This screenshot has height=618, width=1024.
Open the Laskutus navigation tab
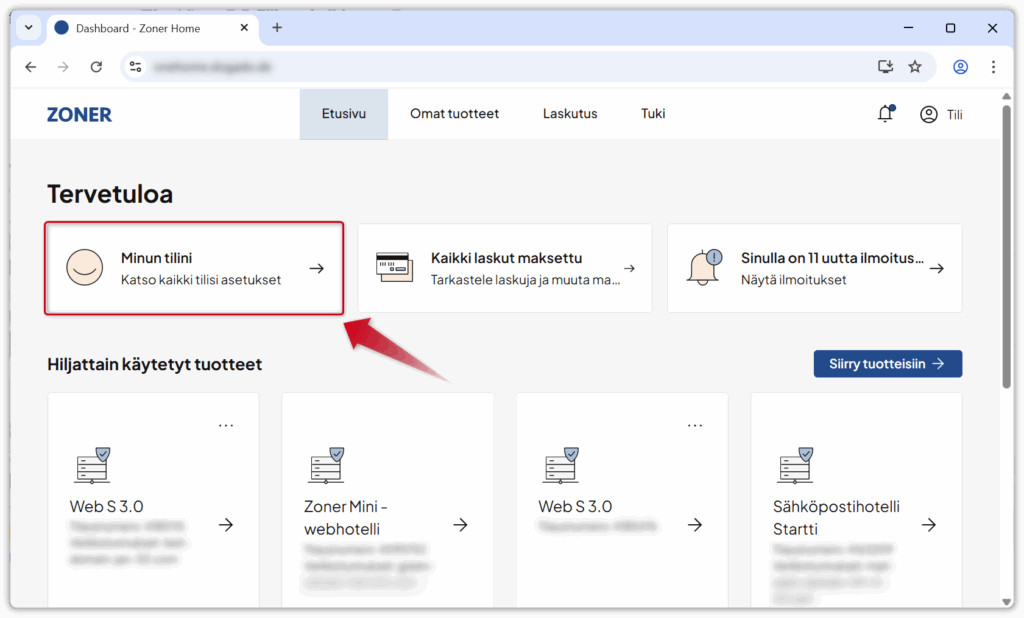tap(570, 114)
